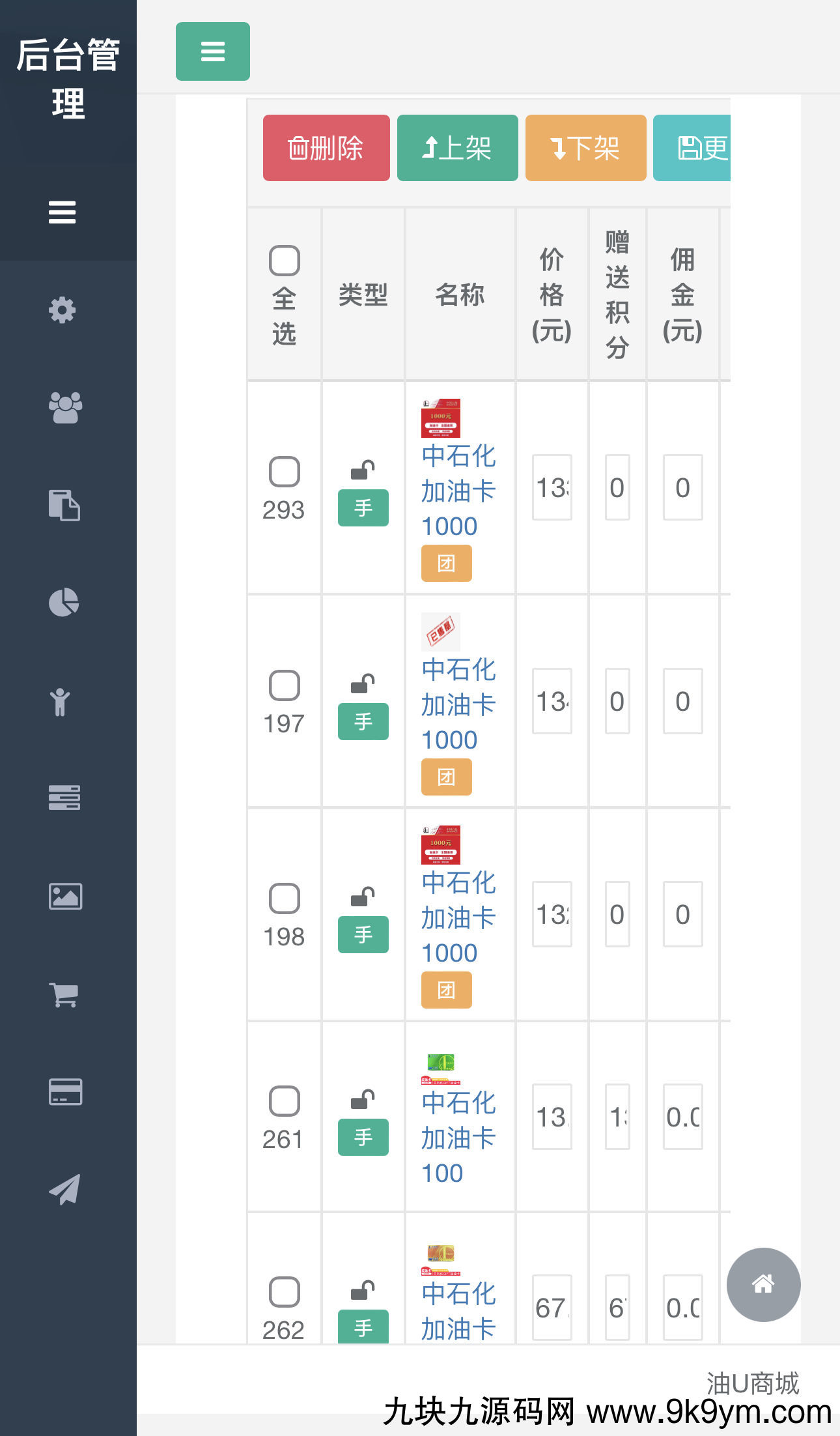Click the green menu button at top
Image resolution: width=840 pixels, height=1436 pixels.
[212, 52]
